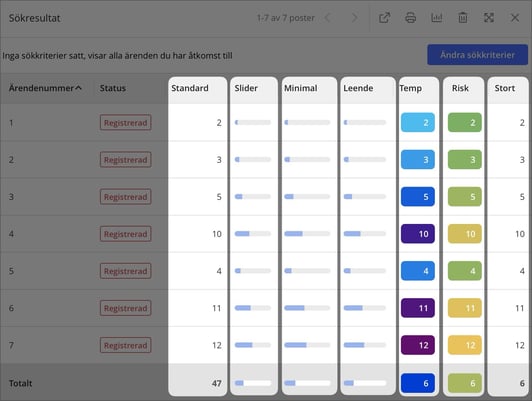532x401 pixels.
Task: Click the Temp column header
Action: pyautogui.click(x=411, y=88)
